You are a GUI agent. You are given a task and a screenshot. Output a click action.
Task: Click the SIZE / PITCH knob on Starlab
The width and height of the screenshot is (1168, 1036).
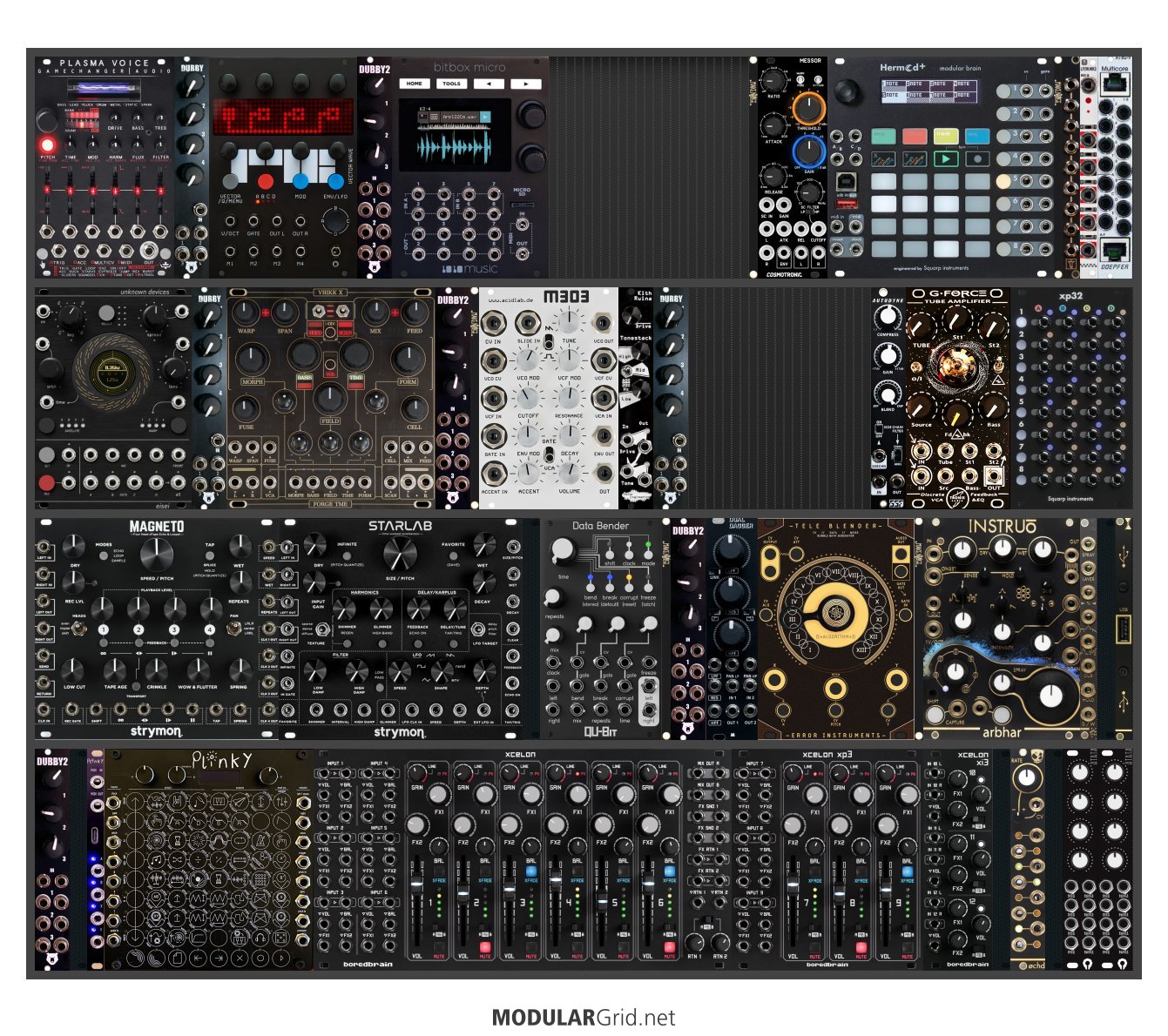pyautogui.click(x=400, y=555)
